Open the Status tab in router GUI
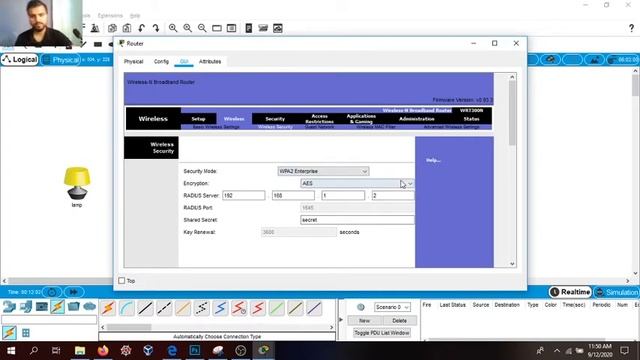The height and width of the screenshot is (360, 640). [471, 119]
